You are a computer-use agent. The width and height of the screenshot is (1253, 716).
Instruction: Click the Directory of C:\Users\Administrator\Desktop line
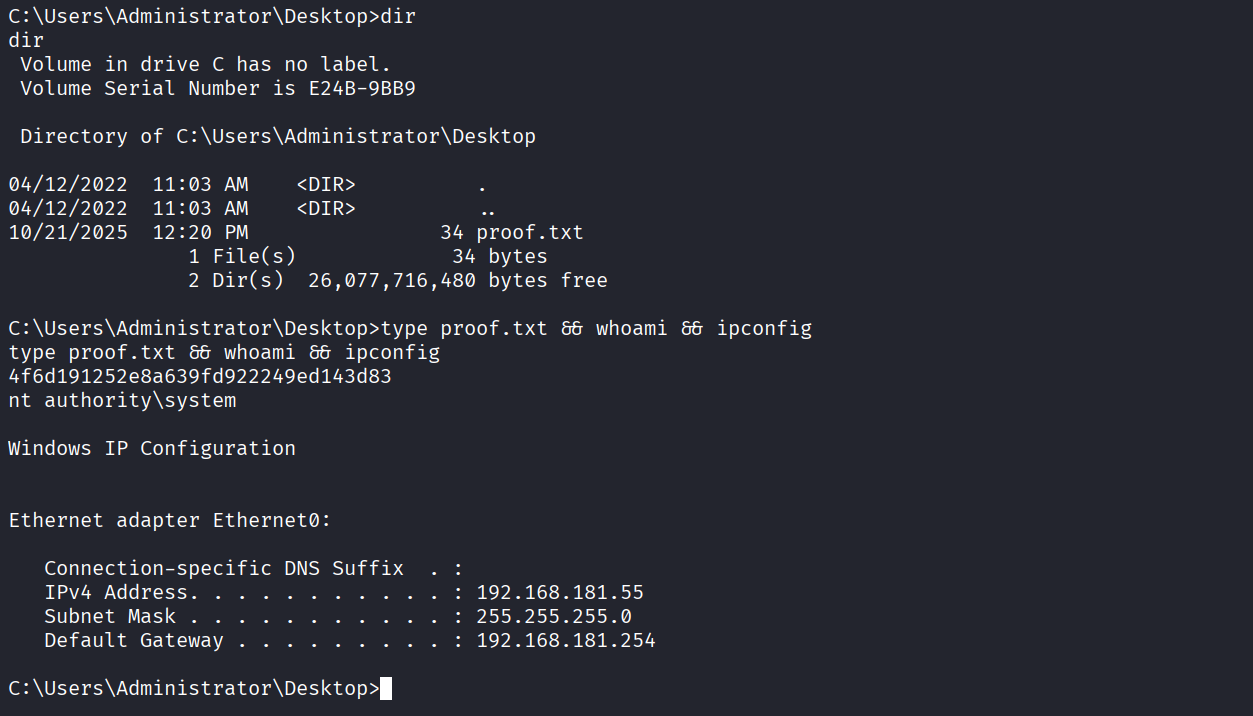[x=278, y=137]
